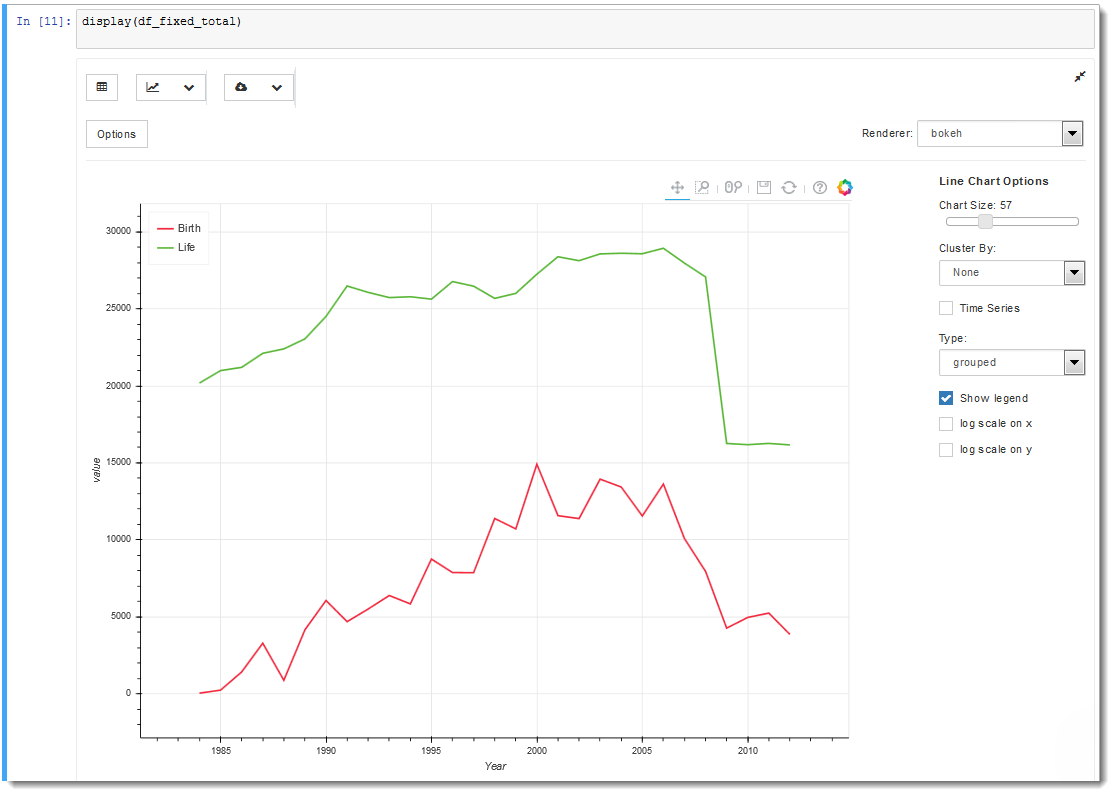Click the Options button
Screen dimensions: 1115x796
click(x=116, y=133)
